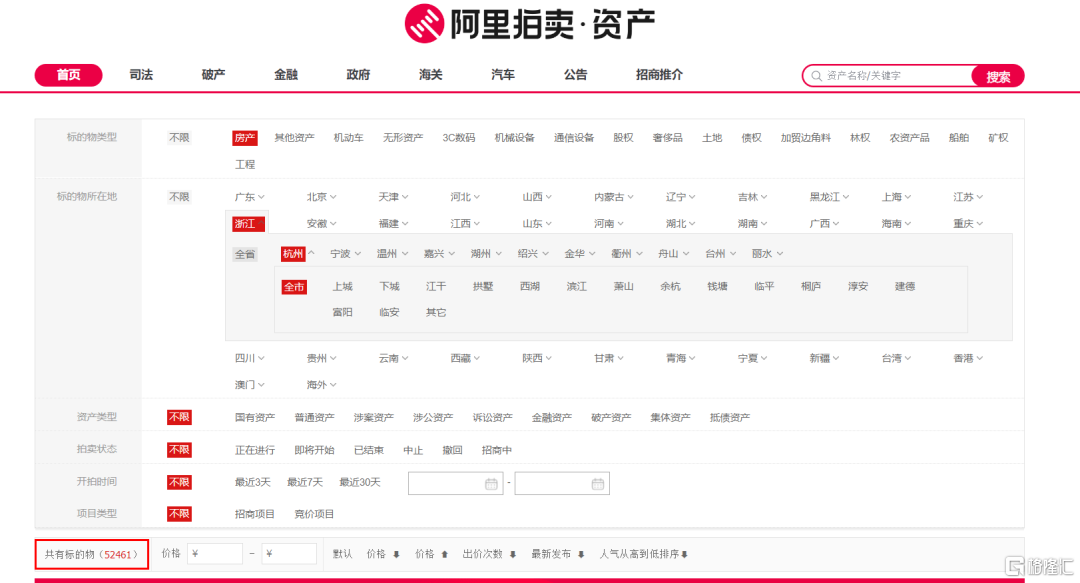1080x583 pixels.
Task: Open the 政府 tab
Action: coord(358,74)
